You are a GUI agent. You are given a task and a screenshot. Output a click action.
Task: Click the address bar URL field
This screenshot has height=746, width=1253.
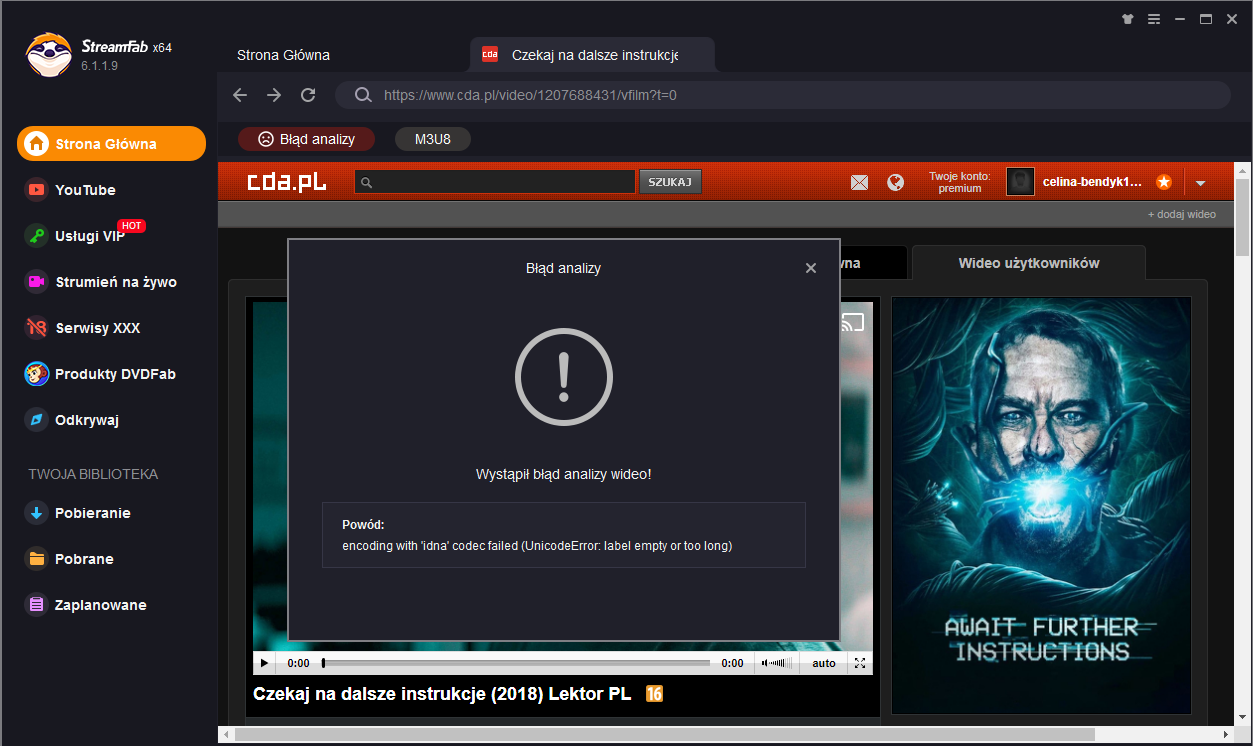782,95
